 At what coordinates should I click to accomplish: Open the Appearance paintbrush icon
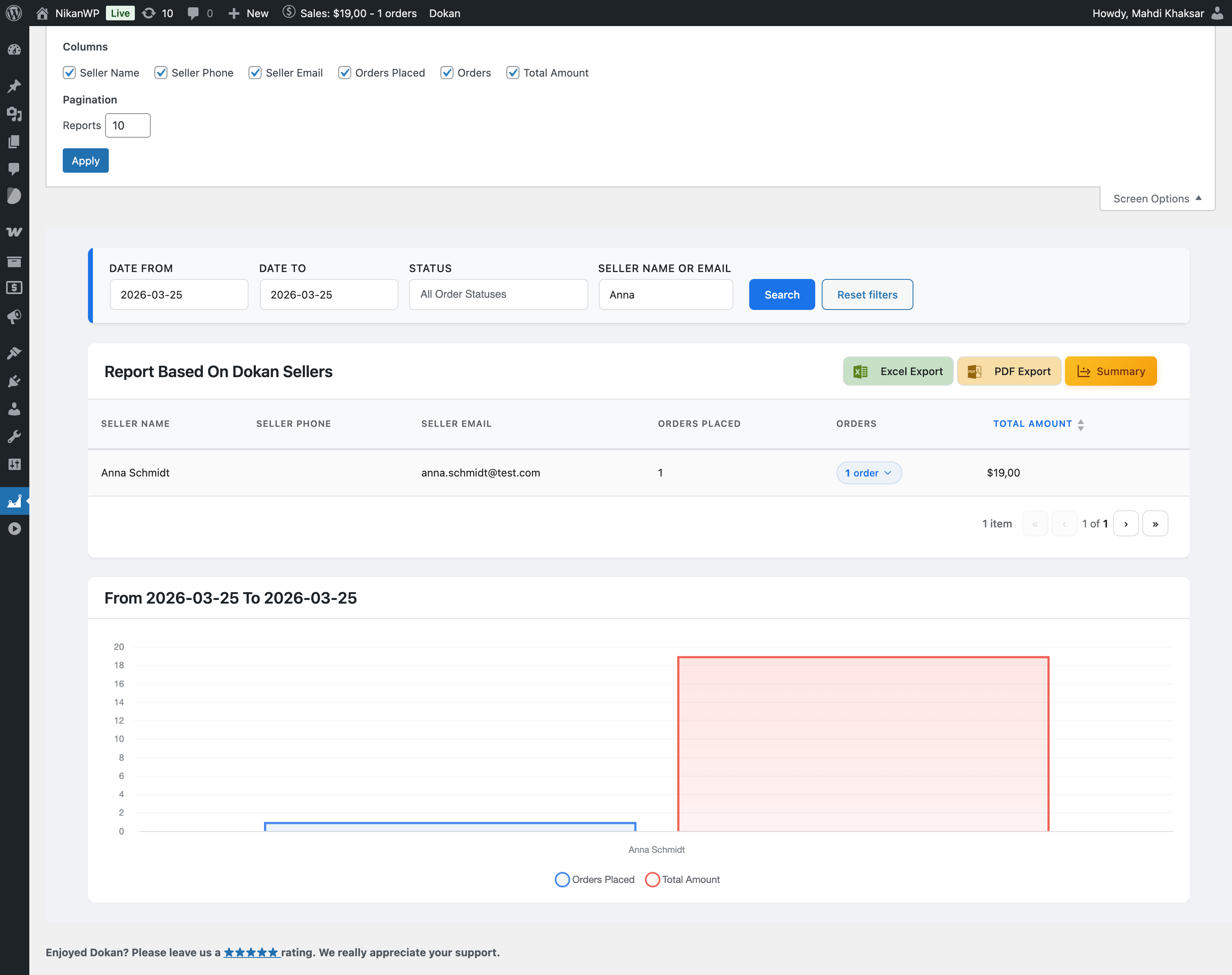[14, 352]
